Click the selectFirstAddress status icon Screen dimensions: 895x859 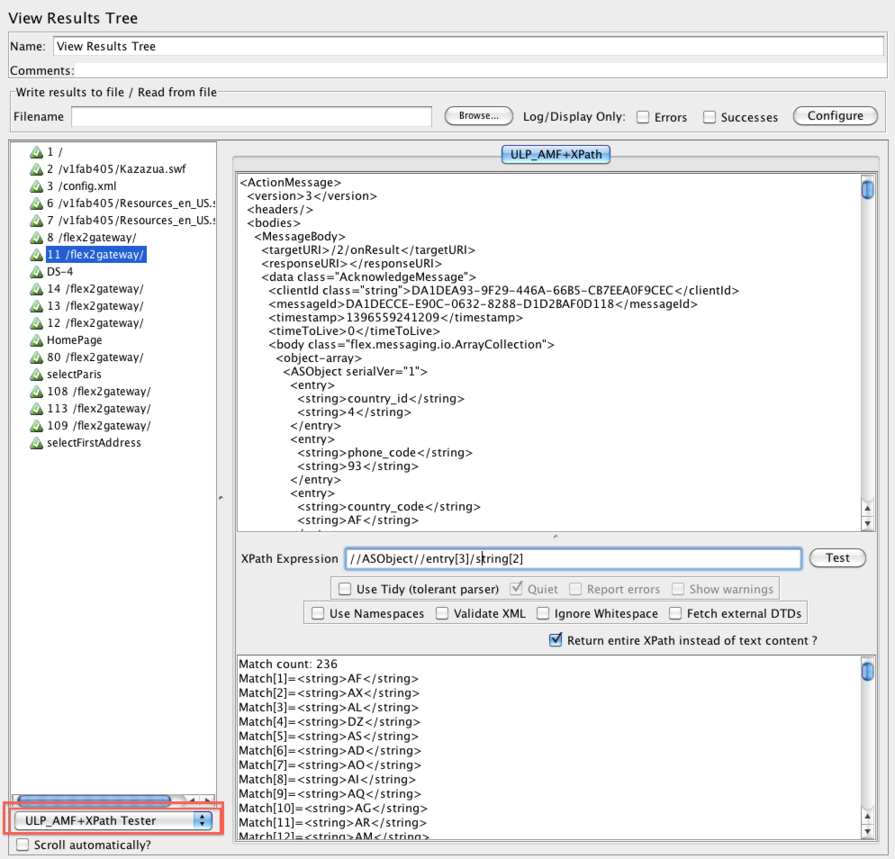pyautogui.click(x=36, y=443)
